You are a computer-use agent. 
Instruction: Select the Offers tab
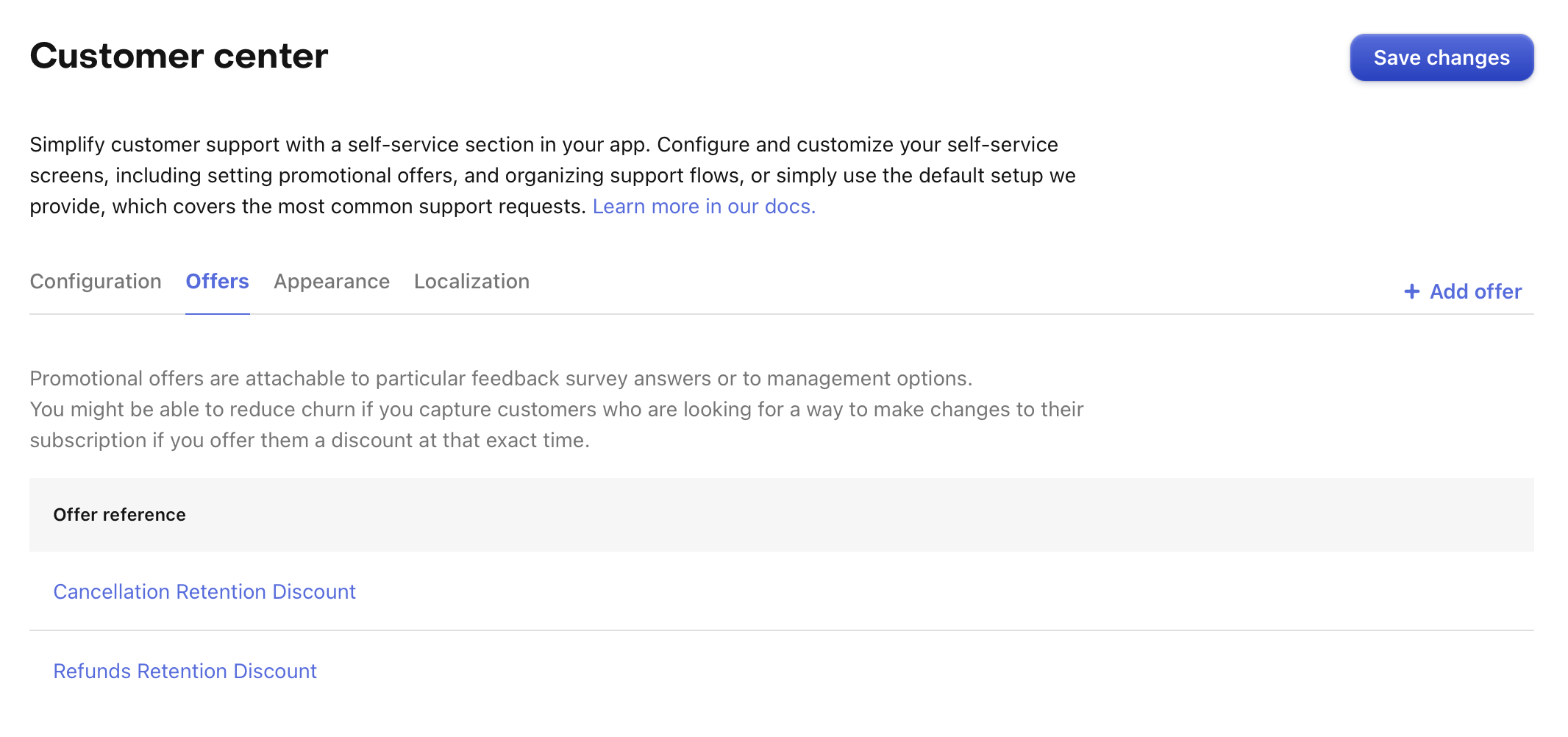(x=217, y=281)
